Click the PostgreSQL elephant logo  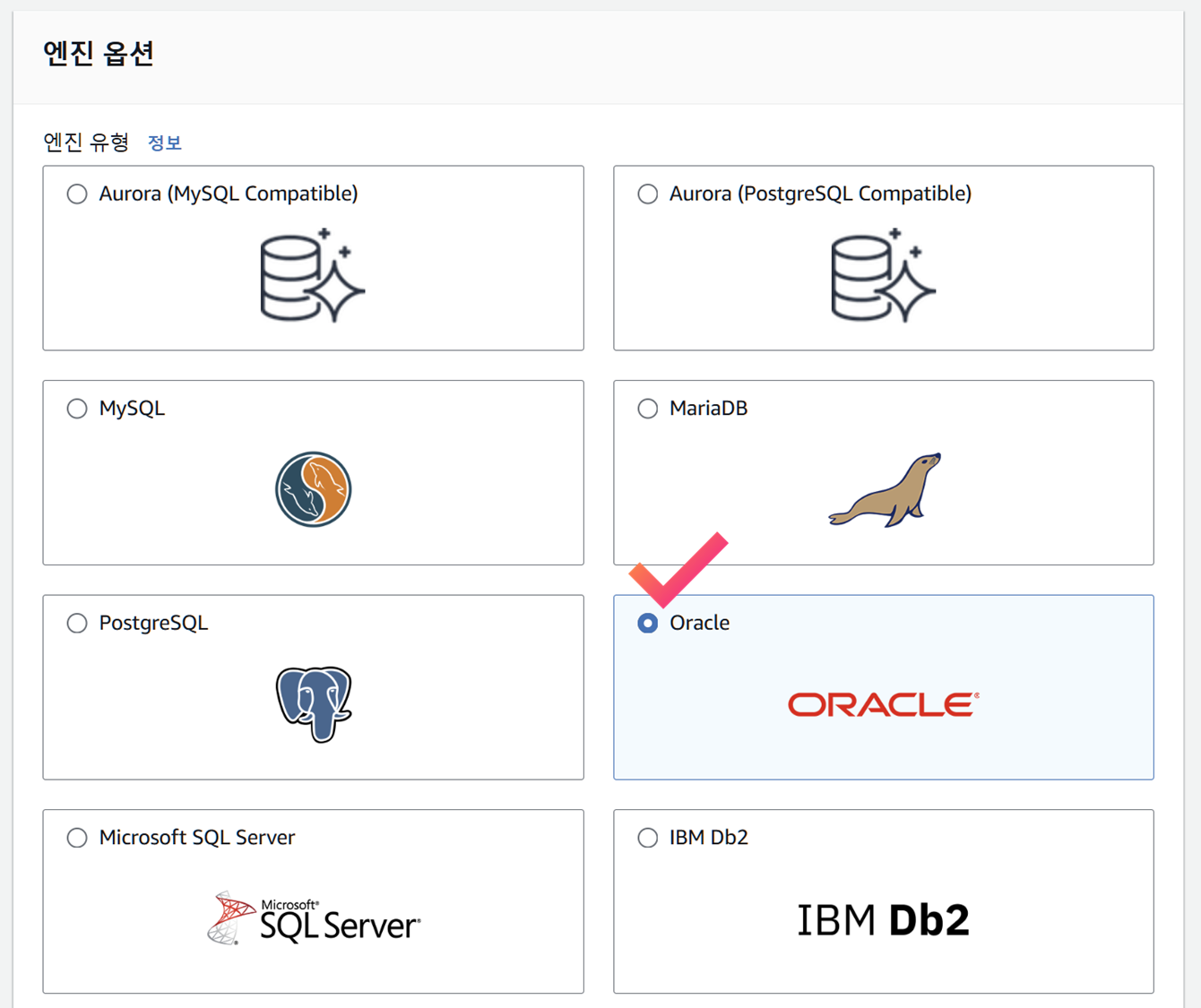click(313, 704)
